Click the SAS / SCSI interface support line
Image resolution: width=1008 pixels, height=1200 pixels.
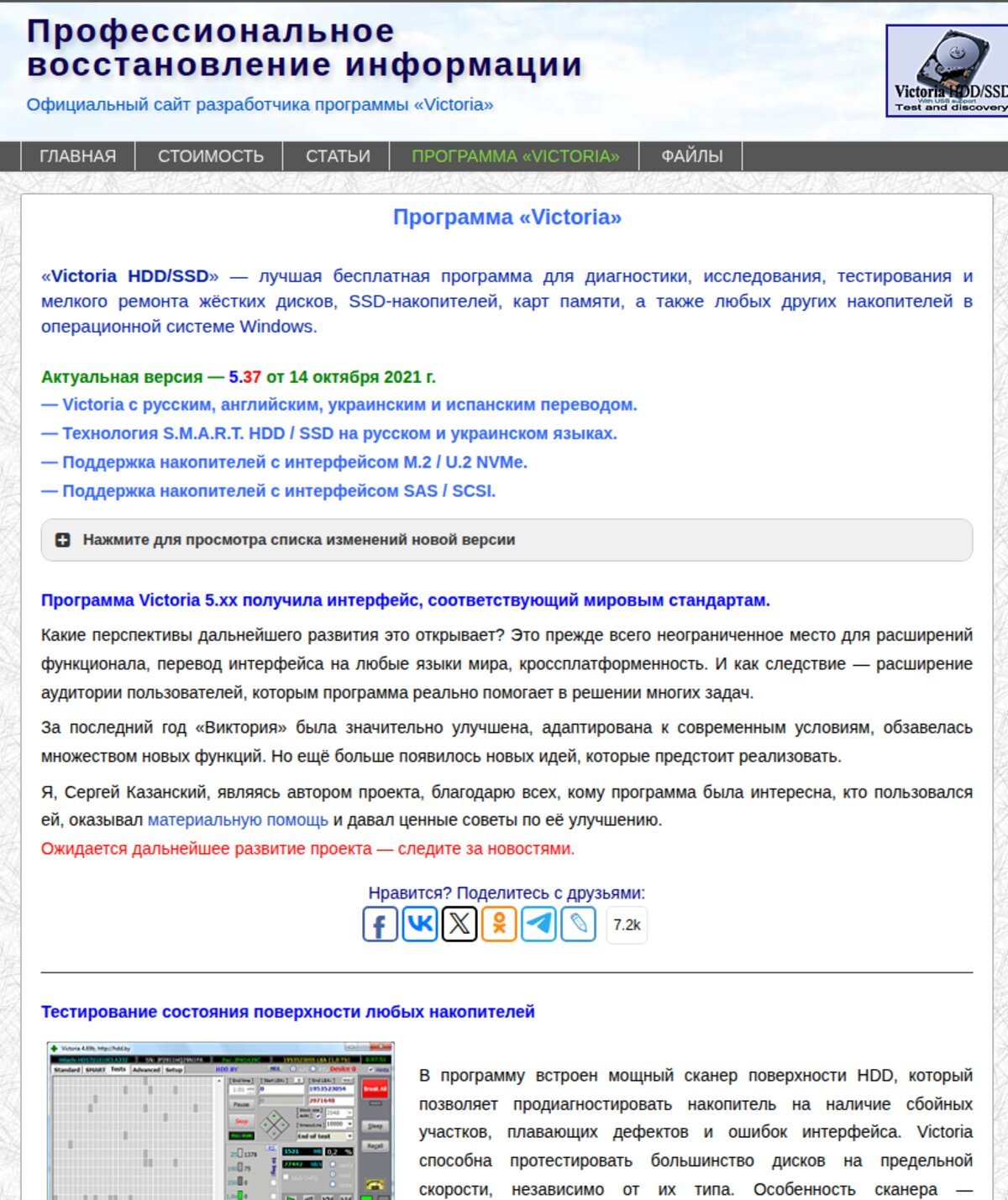pyautogui.click(x=269, y=490)
